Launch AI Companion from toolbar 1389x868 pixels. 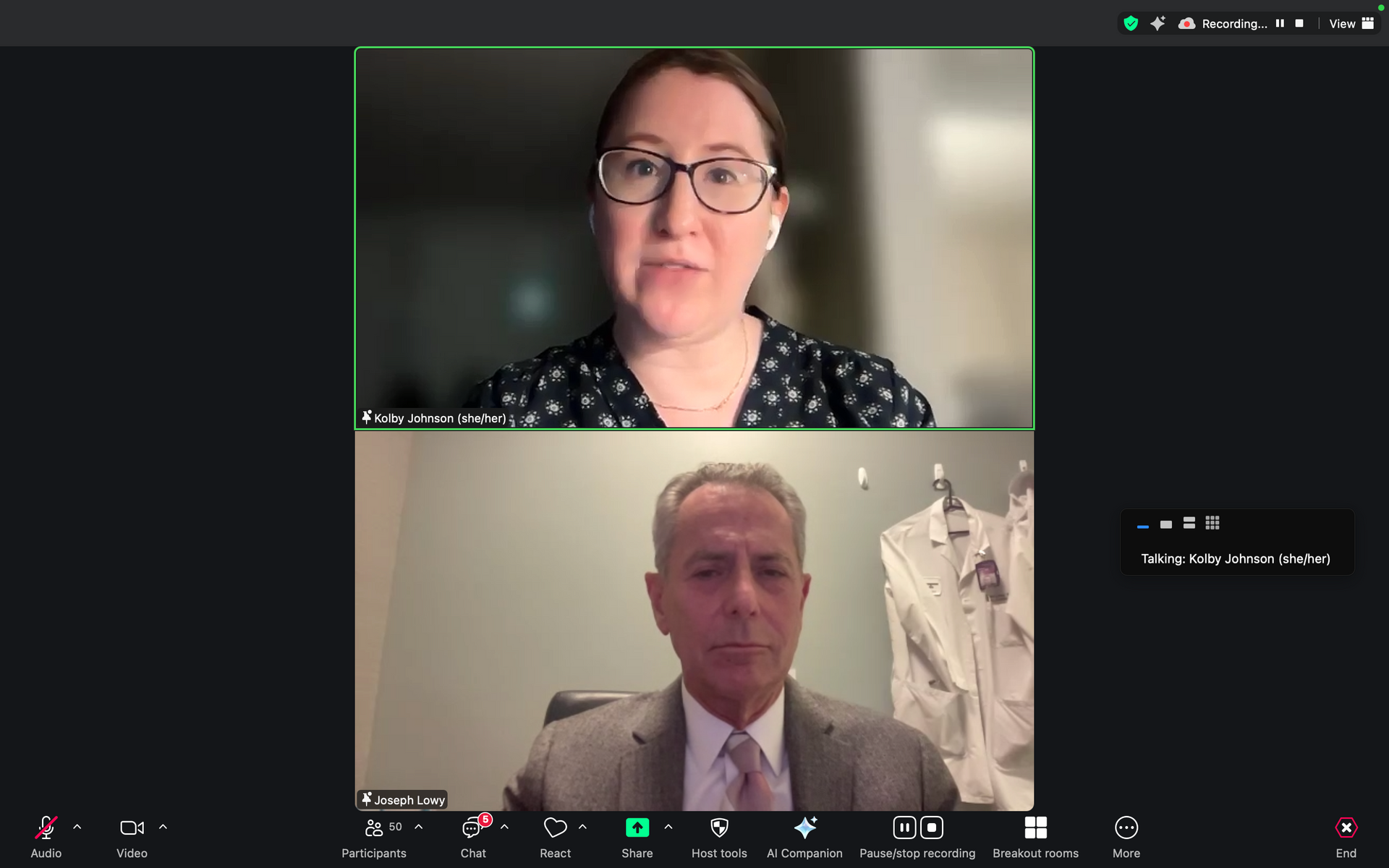click(804, 828)
